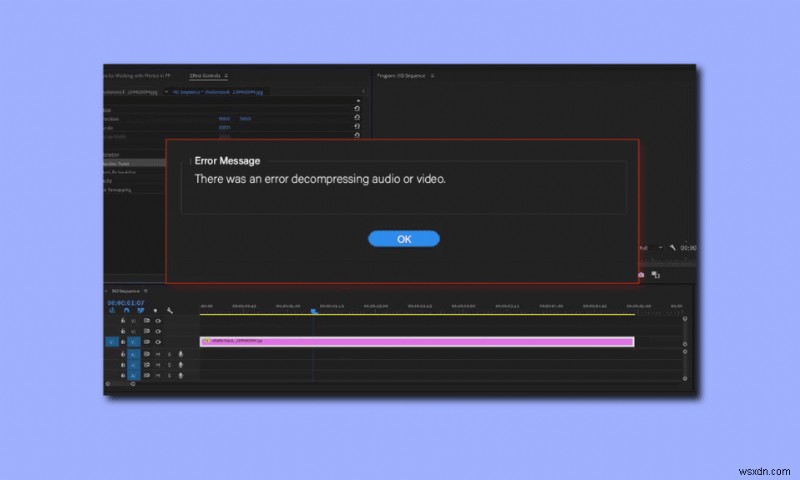
Task: Open the HD Sequence timeline panel menu
Action: click(145, 291)
